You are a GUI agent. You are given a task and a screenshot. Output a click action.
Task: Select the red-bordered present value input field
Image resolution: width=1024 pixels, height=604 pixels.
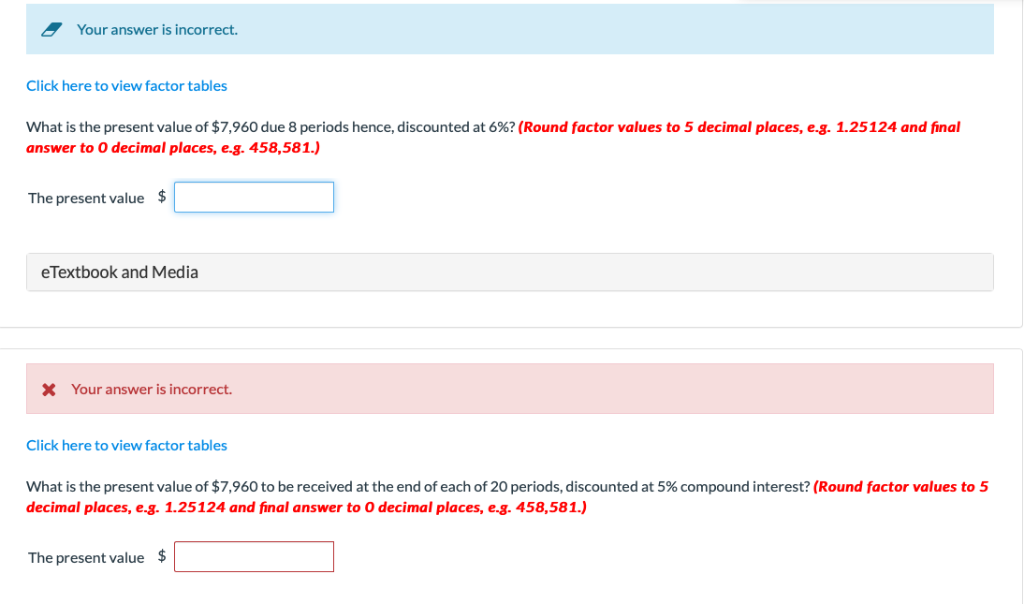[x=253, y=556]
